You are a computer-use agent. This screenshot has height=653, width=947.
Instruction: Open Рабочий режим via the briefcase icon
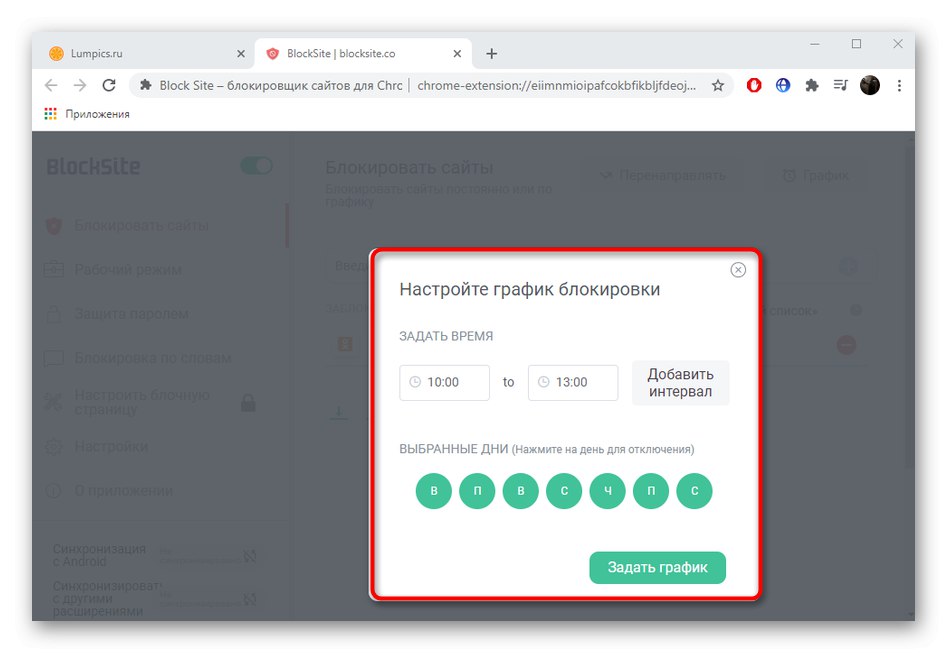54,269
